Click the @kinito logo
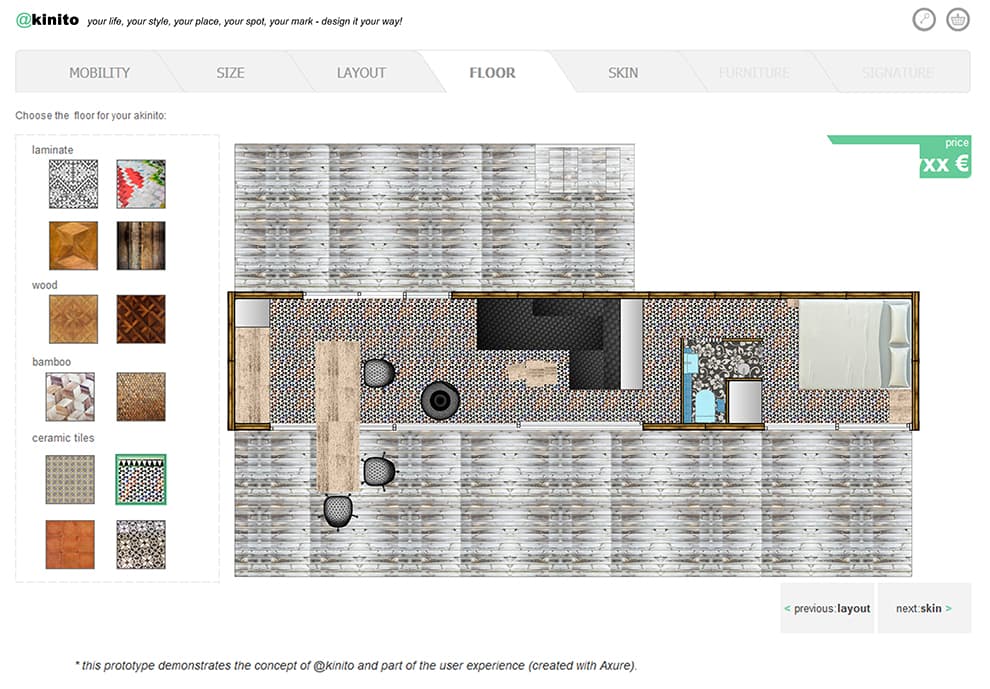The image size is (990, 689). (x=47, y=20)
